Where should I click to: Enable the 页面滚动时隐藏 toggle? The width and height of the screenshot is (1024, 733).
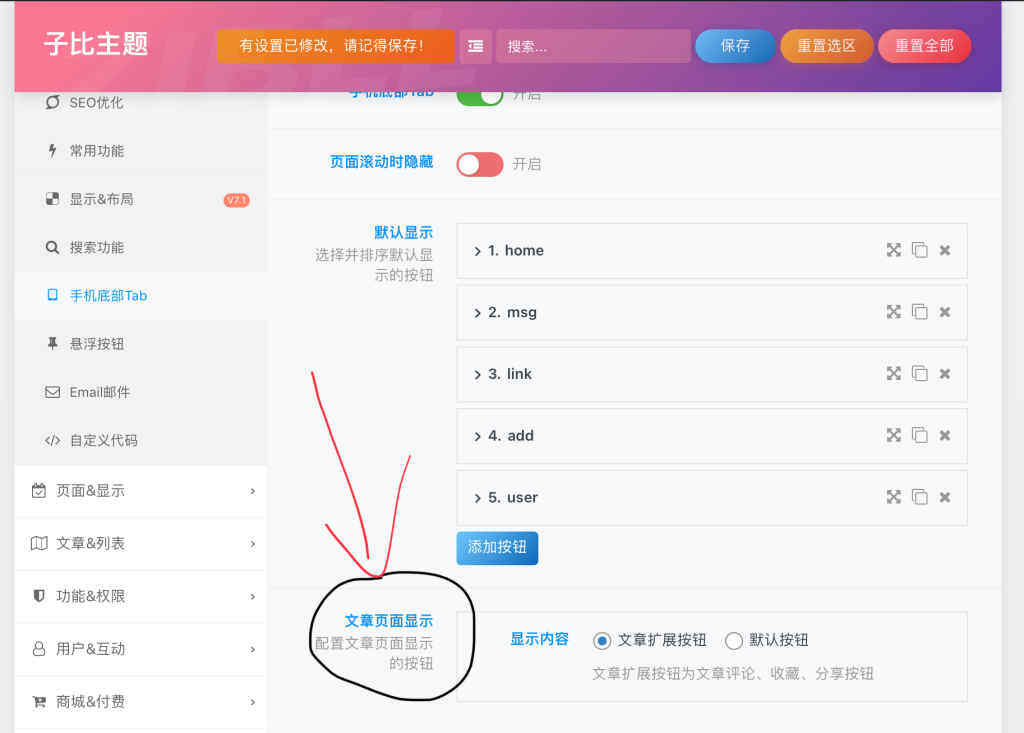479,163
